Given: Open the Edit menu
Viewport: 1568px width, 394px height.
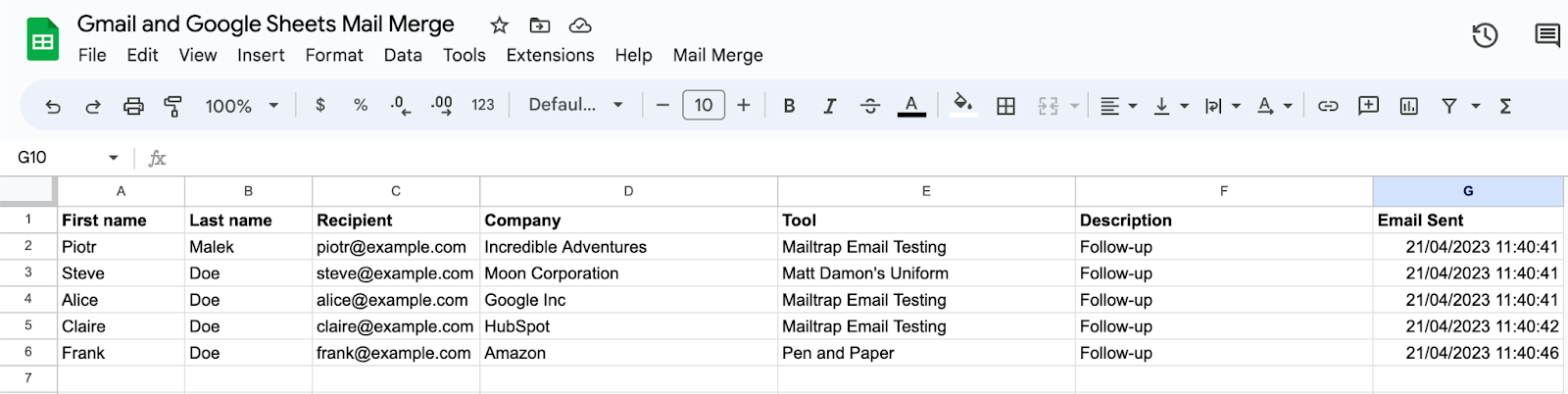Looking at the screenshot, I should coord(142,55).
